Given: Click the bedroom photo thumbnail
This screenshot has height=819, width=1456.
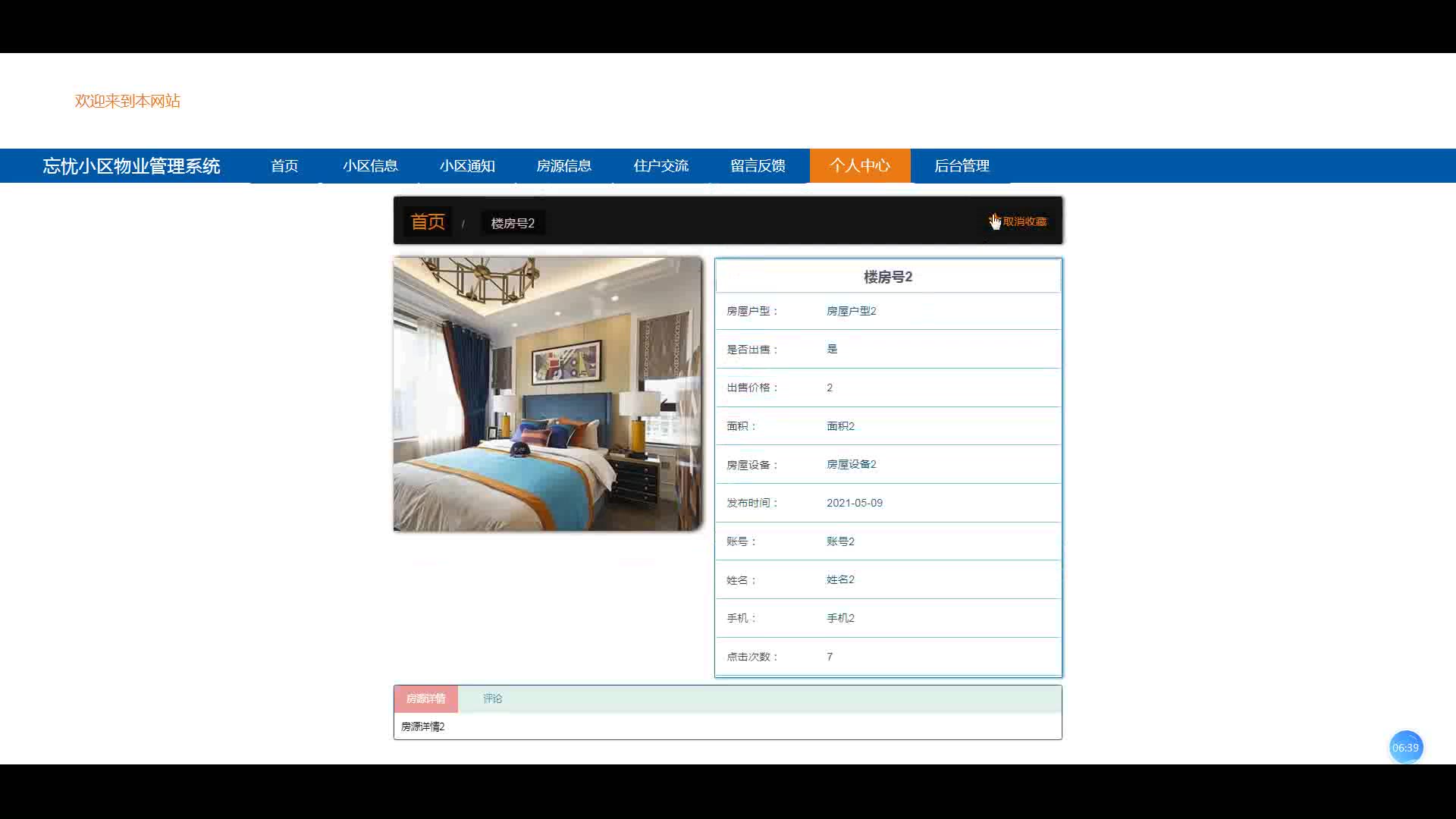Looking at the screenshot, I should [x=548, y=394].
